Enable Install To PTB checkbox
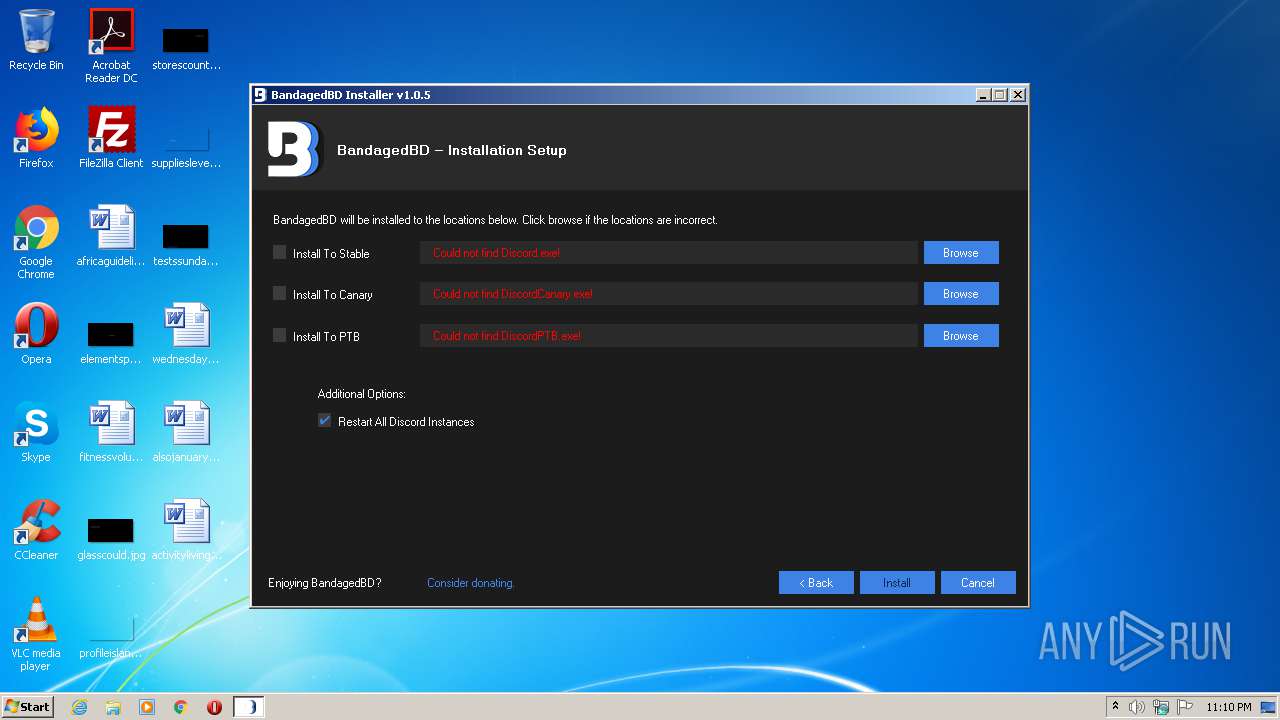 tap(280, 336)
